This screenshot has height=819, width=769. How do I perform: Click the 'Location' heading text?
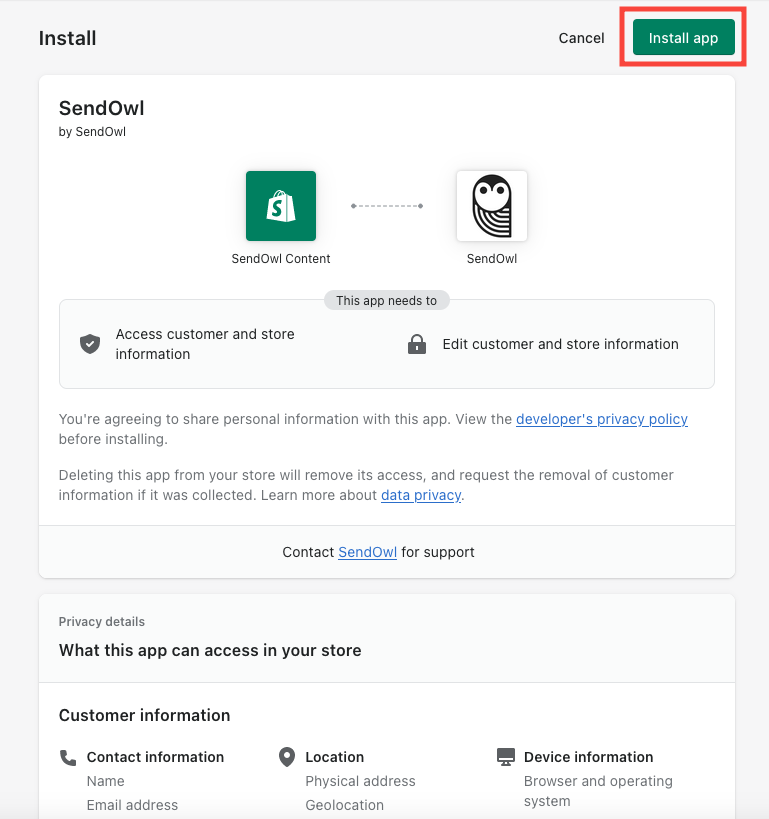click(x=335, y=757)
